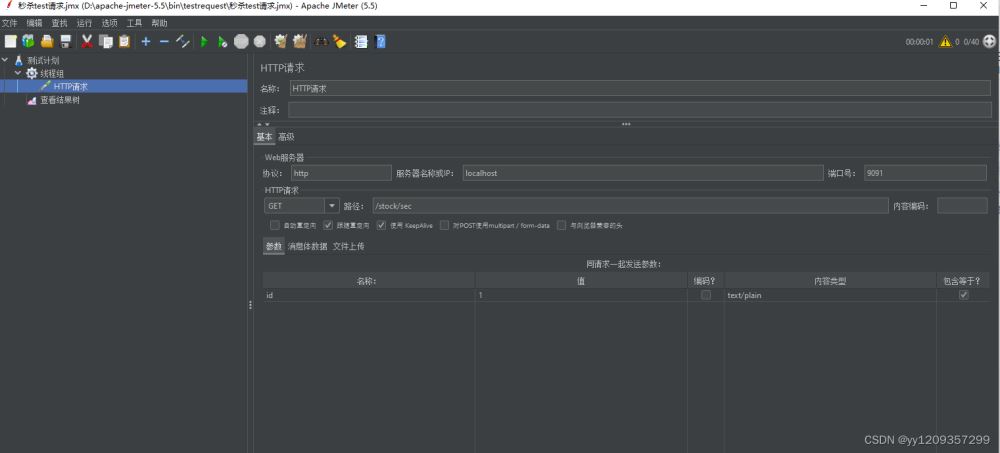This screenshot has width=1000, height=453.
Task: Click the yellow warning triangle log icon
Action: pyautogui.click(x=944, y=42)
